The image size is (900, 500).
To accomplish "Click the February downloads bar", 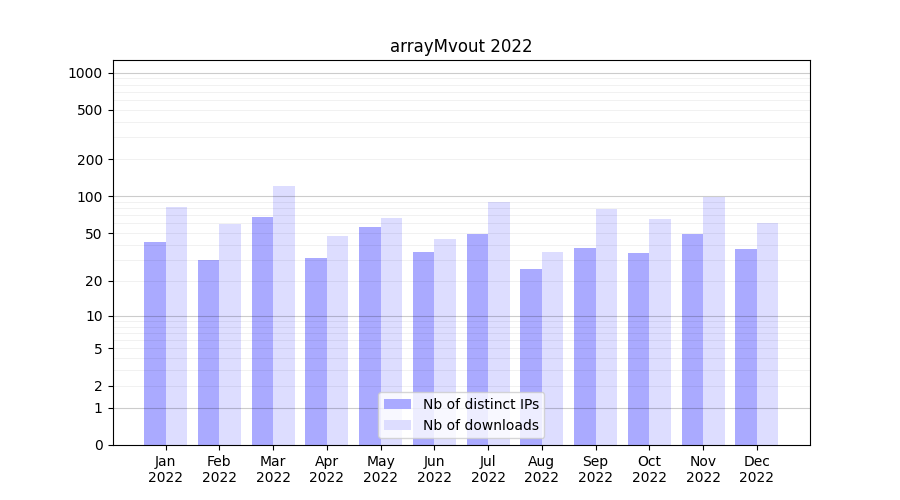I will (230, 334).
